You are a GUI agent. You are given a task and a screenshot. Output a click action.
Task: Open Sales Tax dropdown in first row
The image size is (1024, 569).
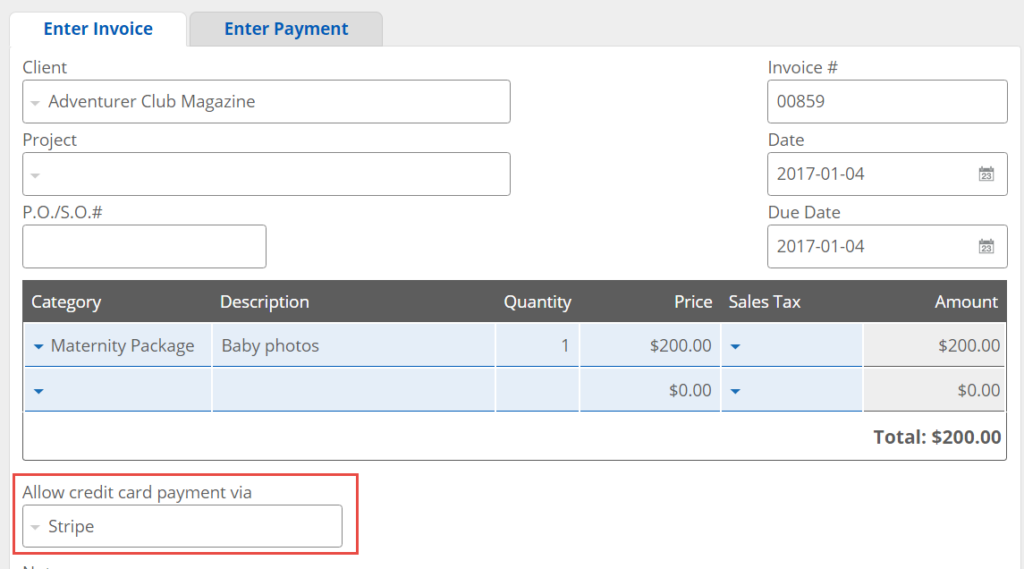coord(735,346)
